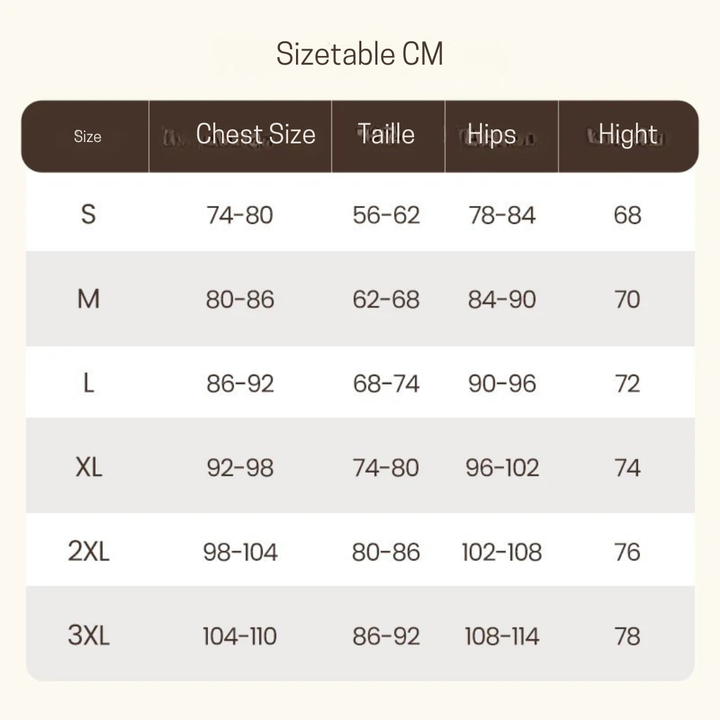Viewport: 720px width, 720px height.
Task: Select the Size column header
Action: coord(87,137)
